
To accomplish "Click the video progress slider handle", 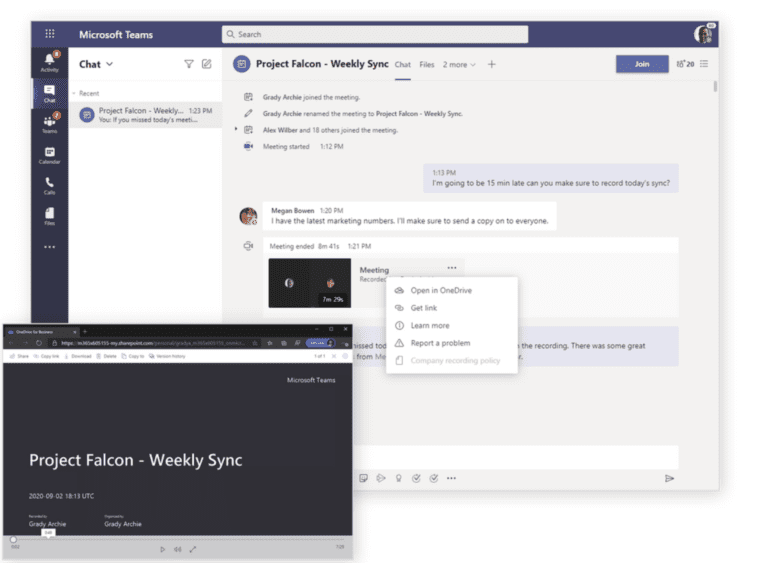I will [x=13, y=539].
